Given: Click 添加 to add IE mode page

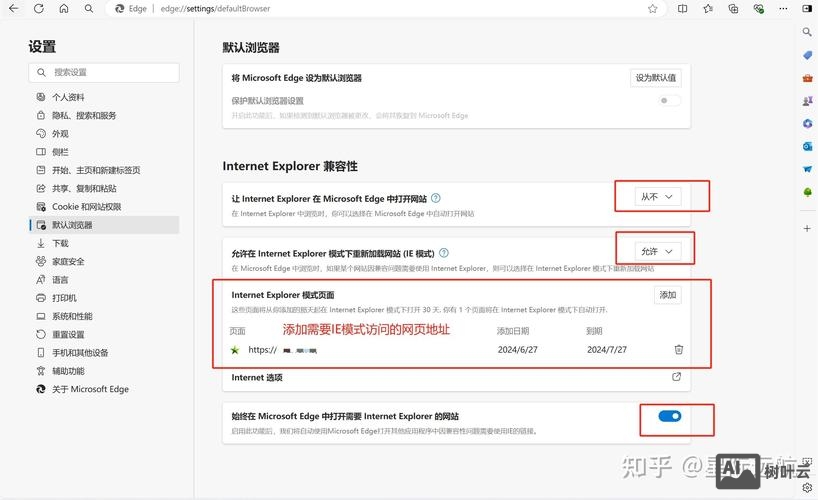Looking at the screenshot, I should point(667,295).
